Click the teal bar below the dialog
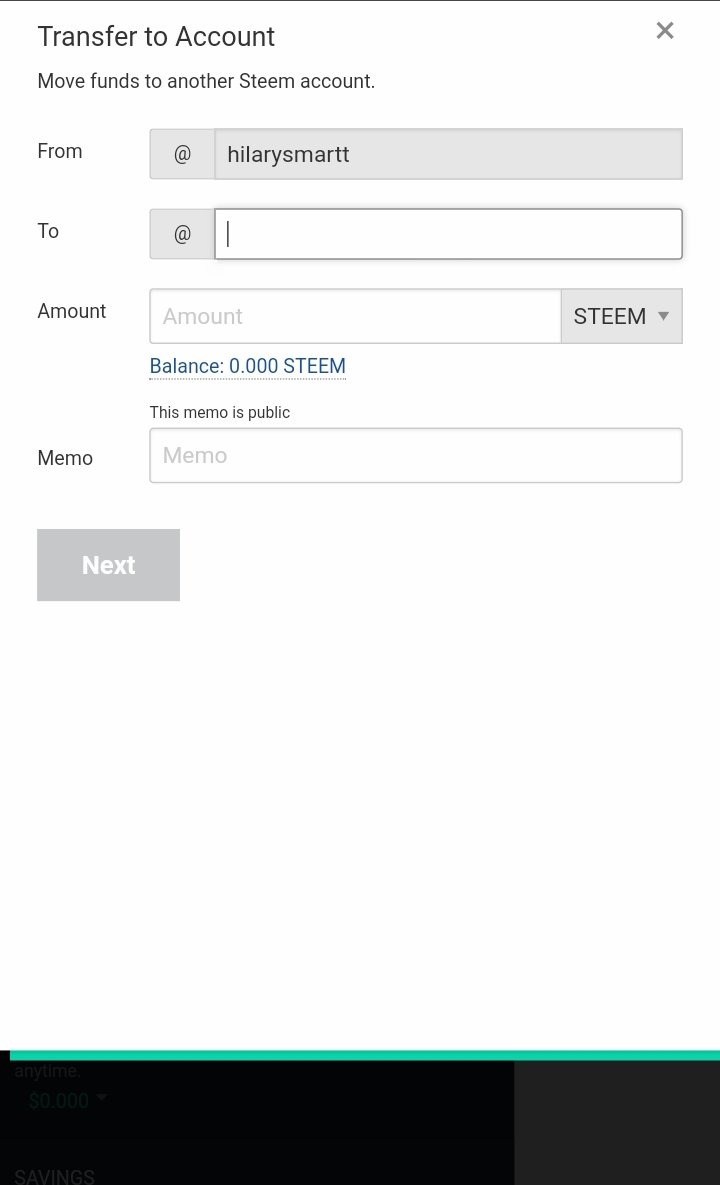 pyautogui.click(x=360, y=1055)
